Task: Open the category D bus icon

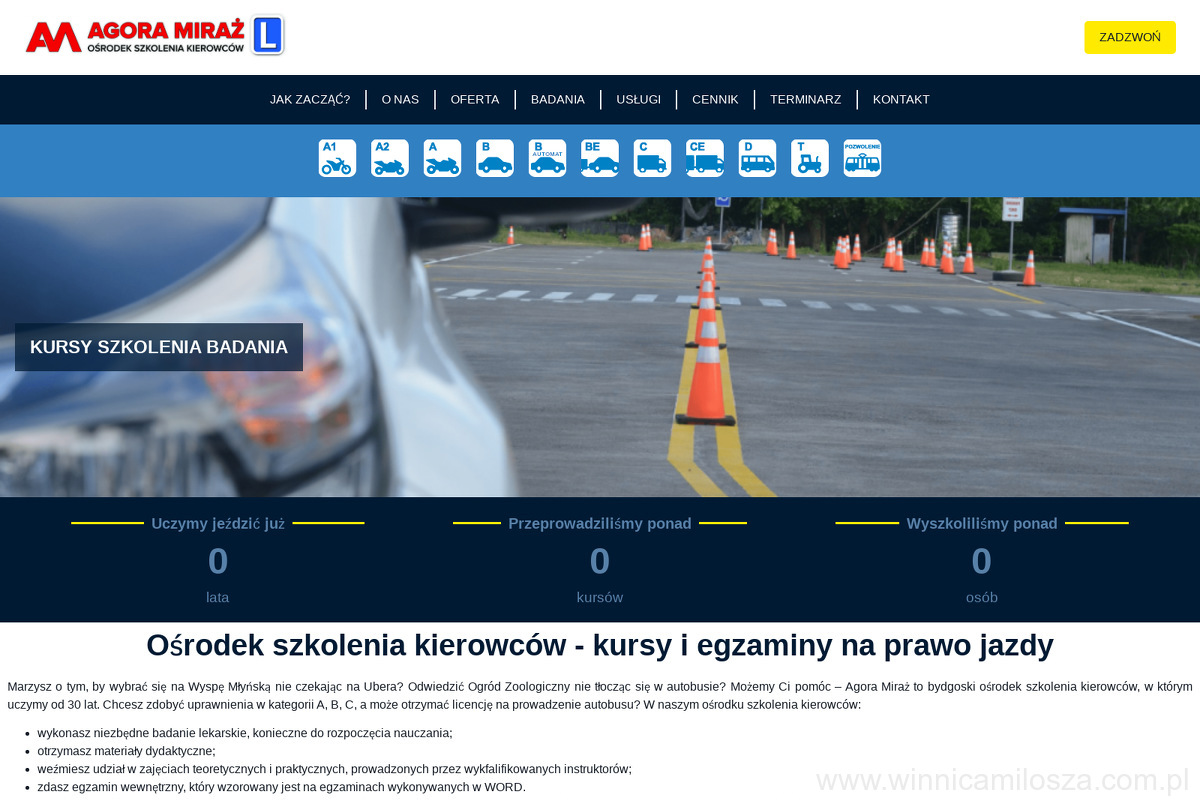Action: (757, 158)
